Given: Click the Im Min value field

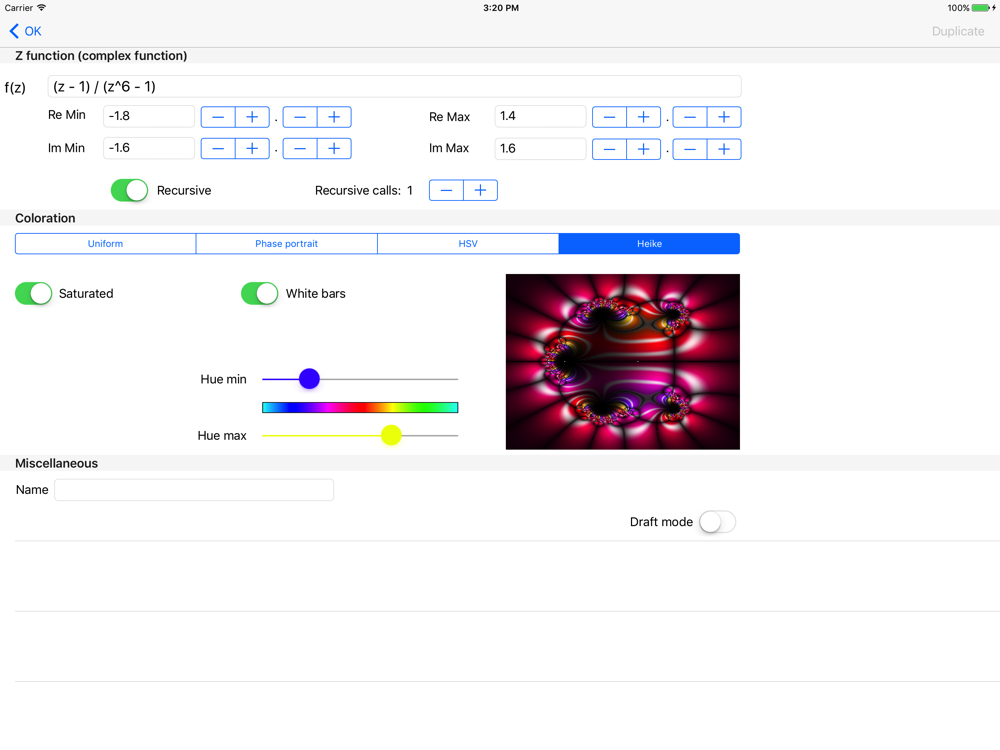Looking at the screenshot, I should (x=149, y=148).
